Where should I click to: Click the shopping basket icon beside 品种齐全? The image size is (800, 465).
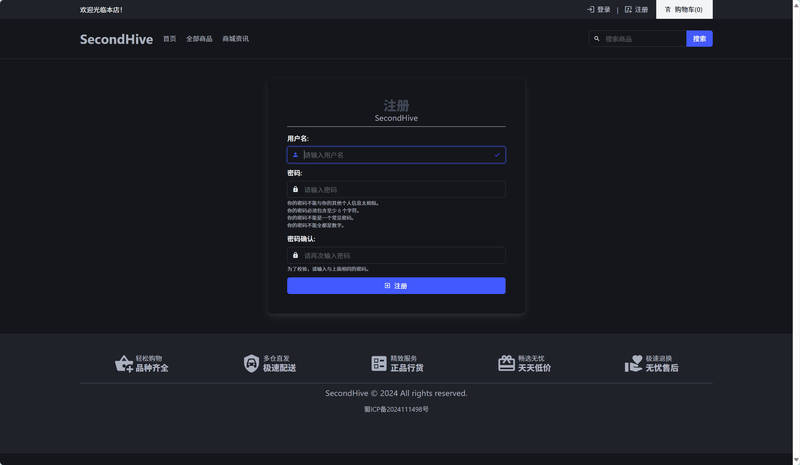[x=124, y=363]
